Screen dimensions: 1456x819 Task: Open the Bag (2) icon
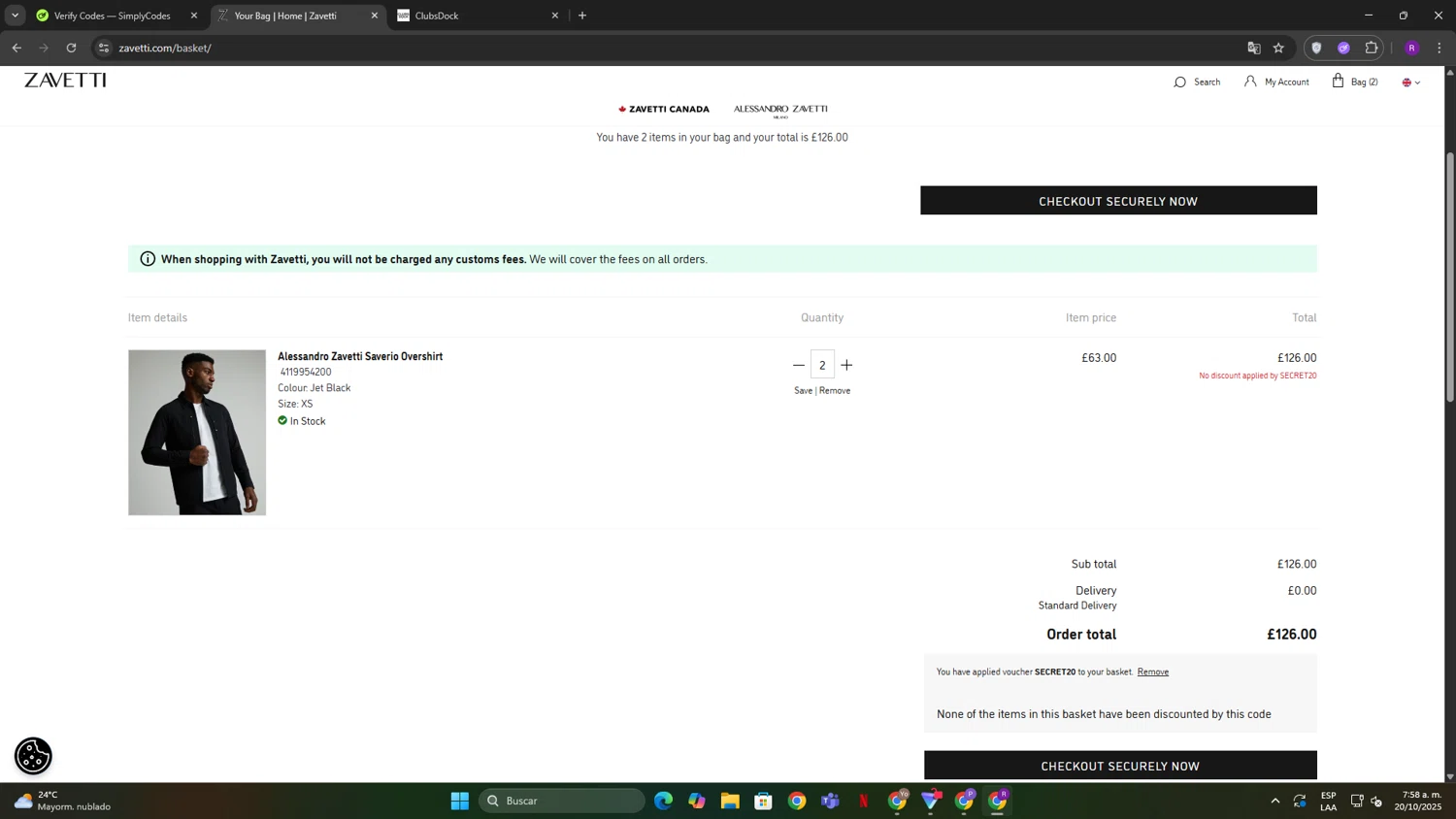click(1355, 82)
